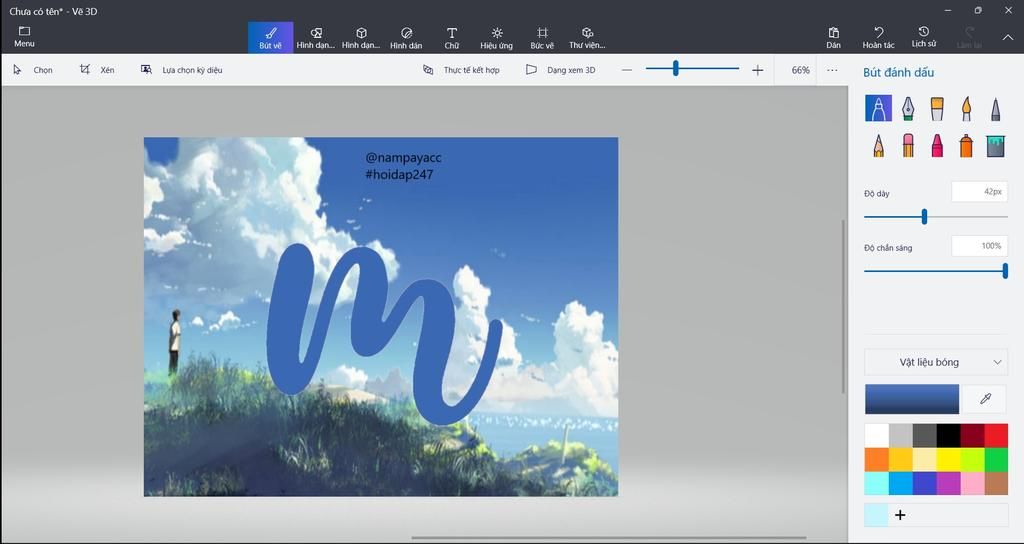Image resolution: width=1024 pixels, height=544 pixels.
Task: Select the Fill bucket tool
Action: tap(995, 145)
